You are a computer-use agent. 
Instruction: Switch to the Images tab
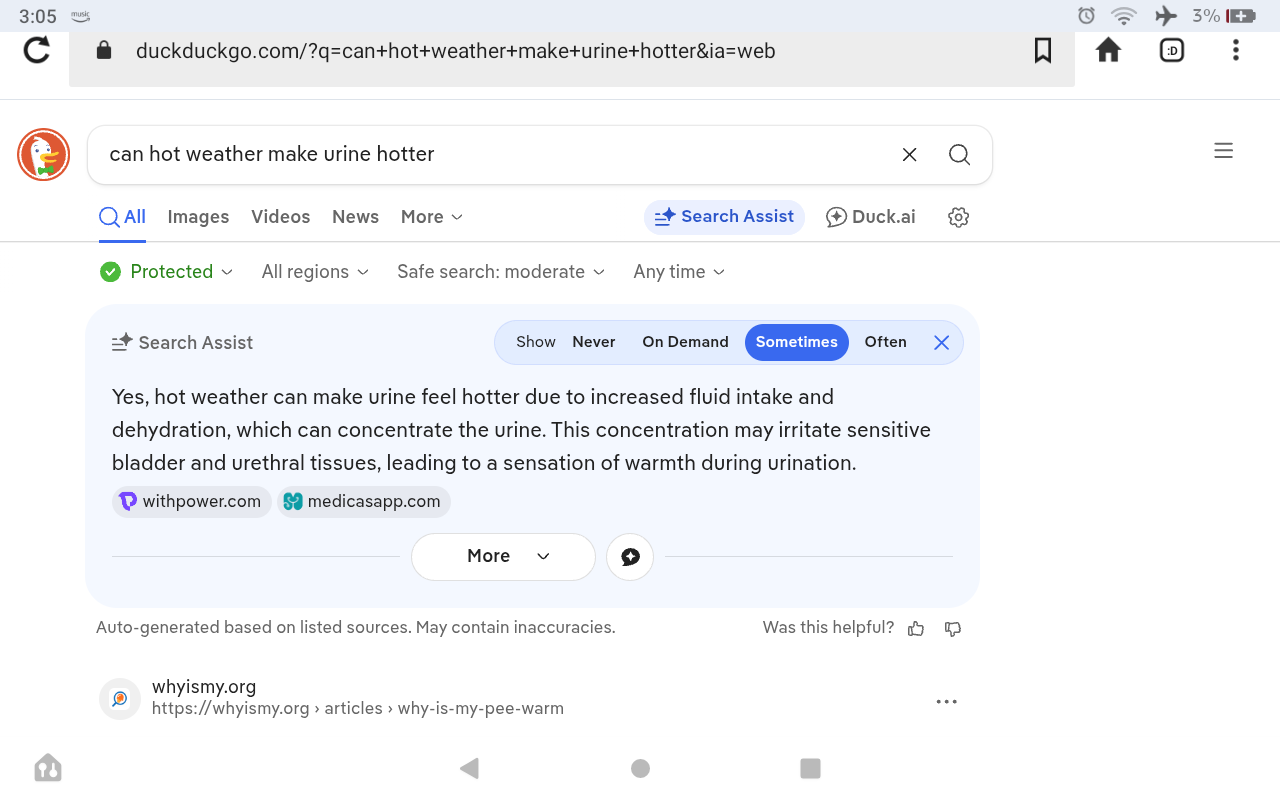pos(198,217)
